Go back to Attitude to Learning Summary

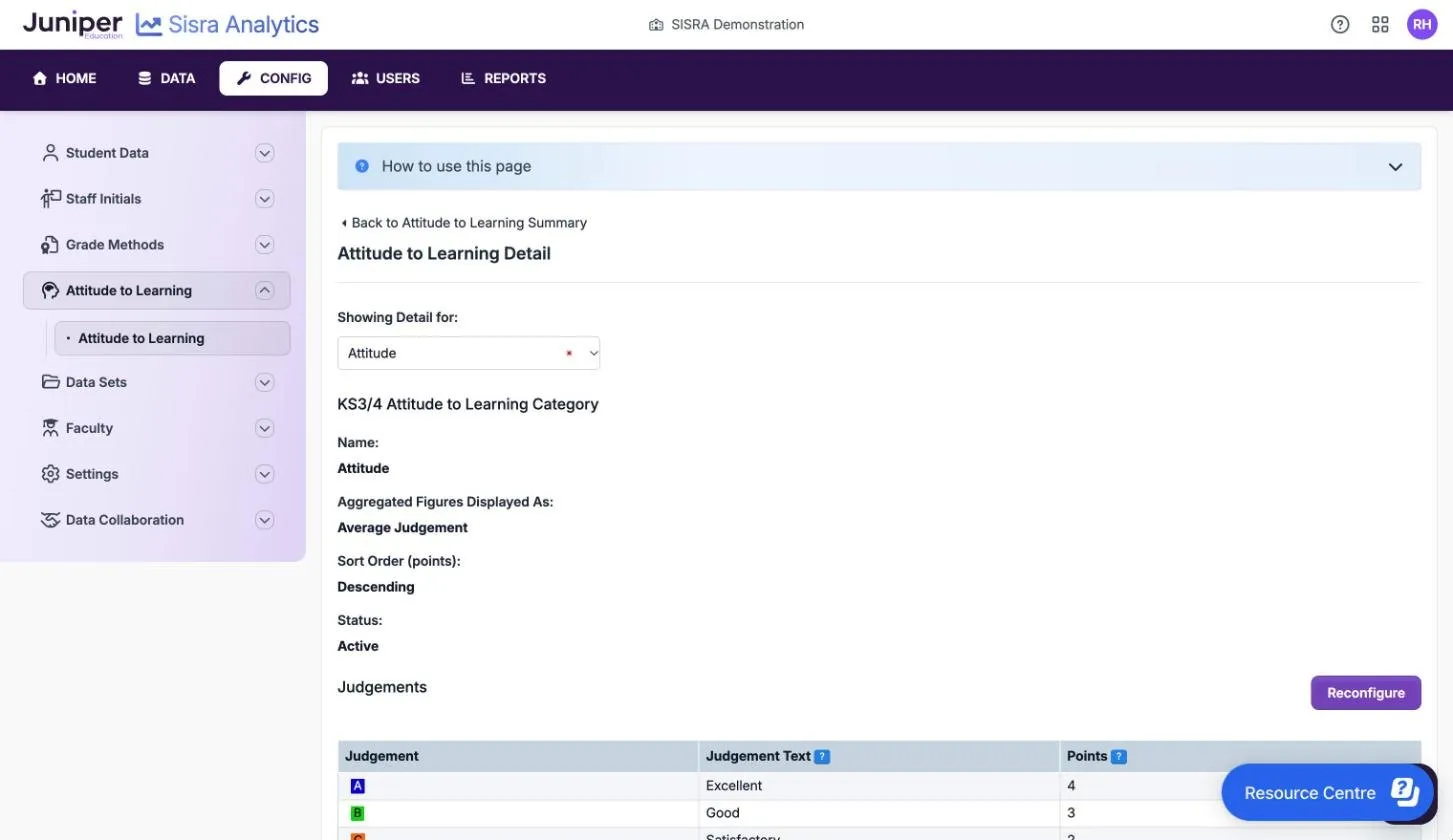coord(463,223)
